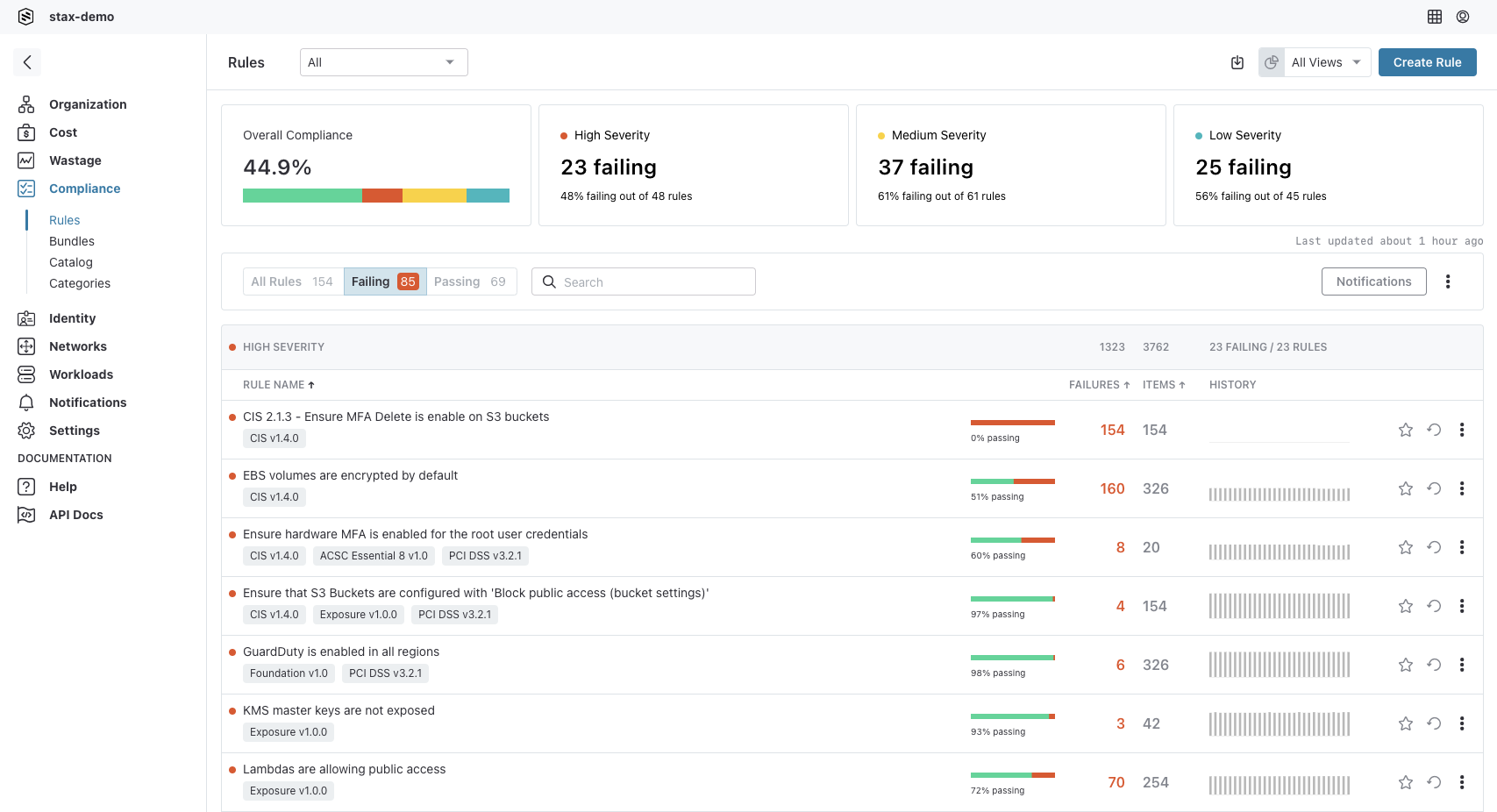Open the Cost sidebar icon
The height and width of the screenshot is (812, 1497).
[26, 132]
